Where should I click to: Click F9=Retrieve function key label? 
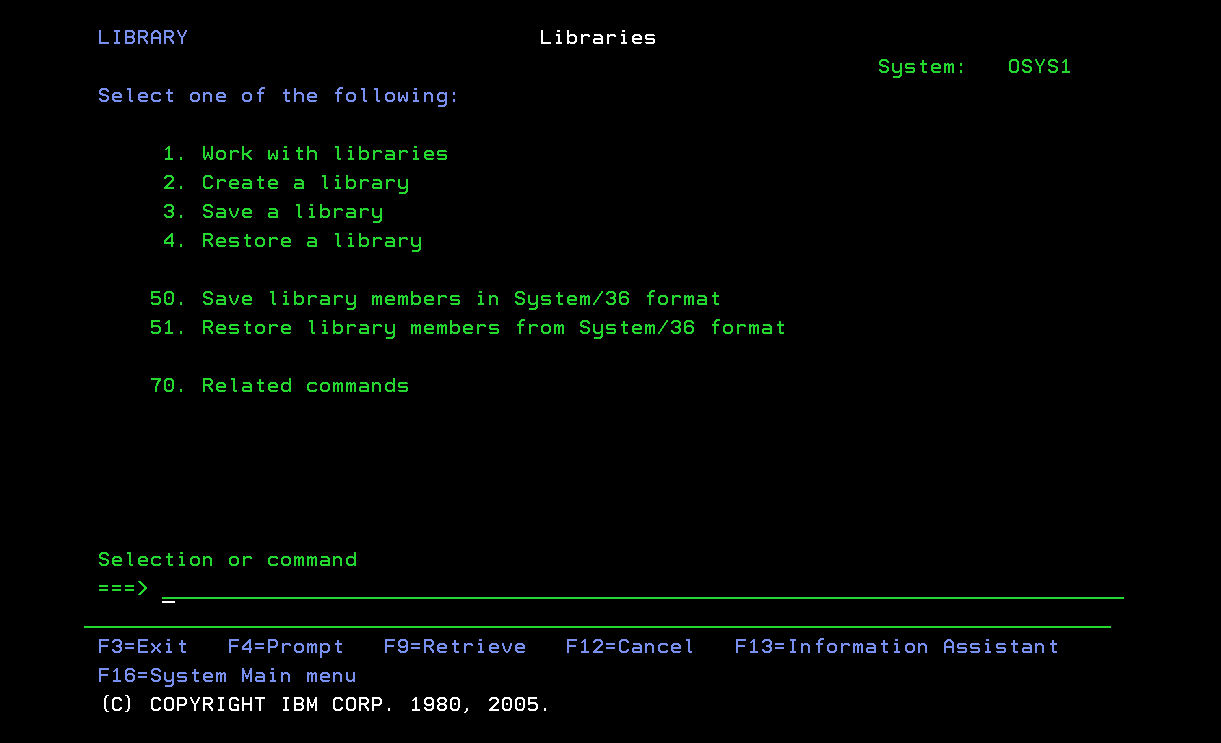pyautogui.click(x=455, y=646)
